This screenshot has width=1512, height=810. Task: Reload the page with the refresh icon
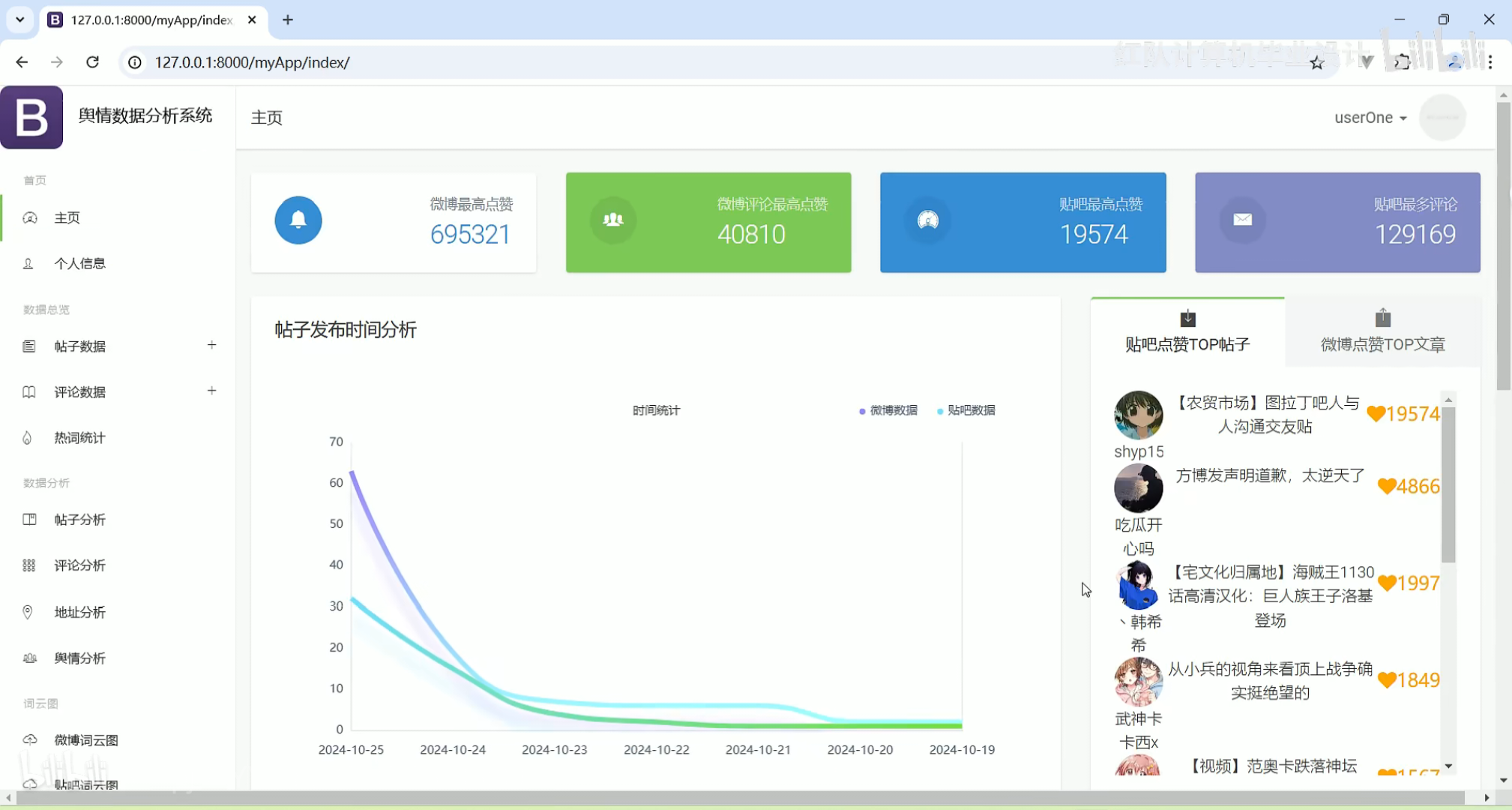coord(92,62)
